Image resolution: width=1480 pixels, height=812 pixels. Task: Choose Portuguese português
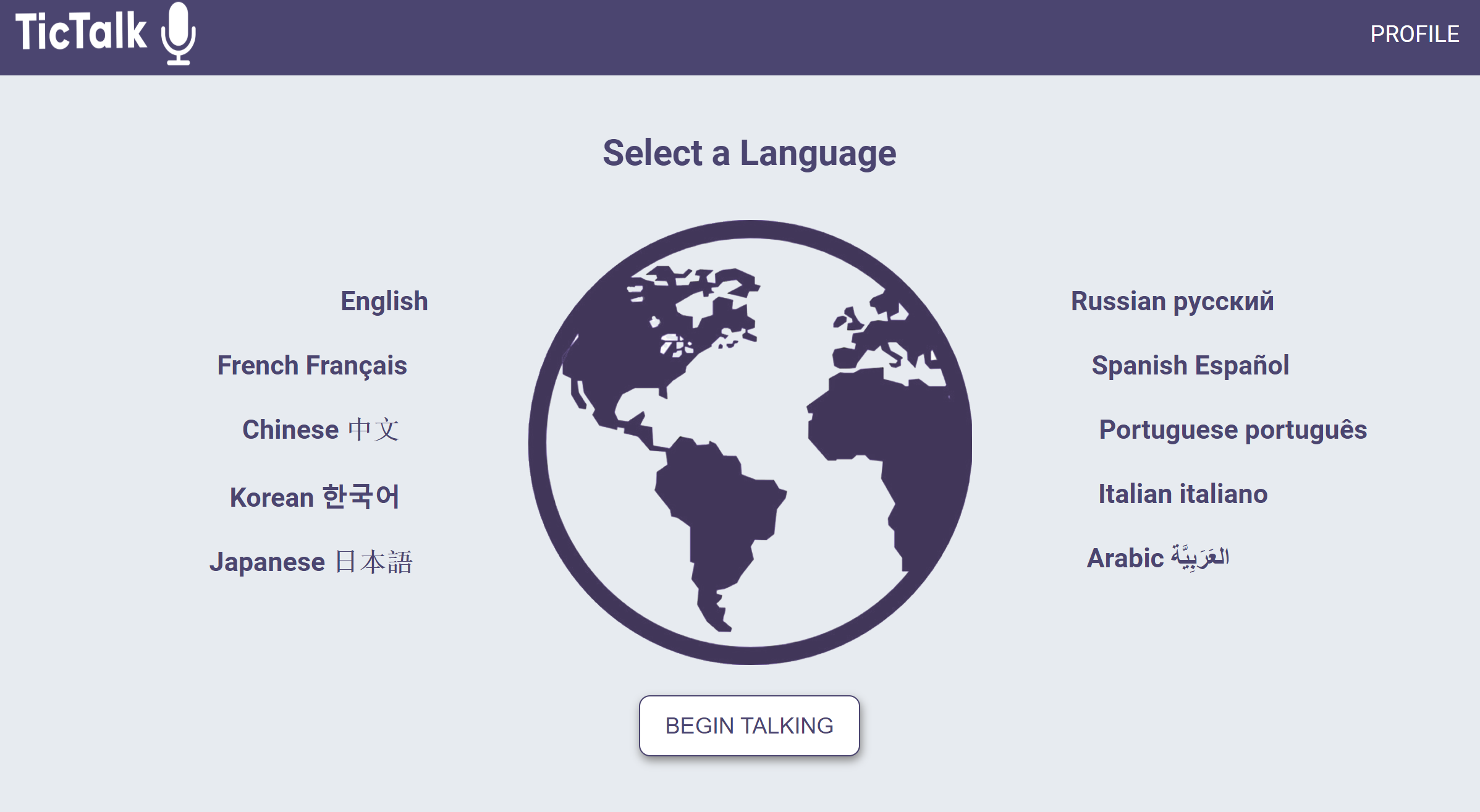click(1232, 430)
